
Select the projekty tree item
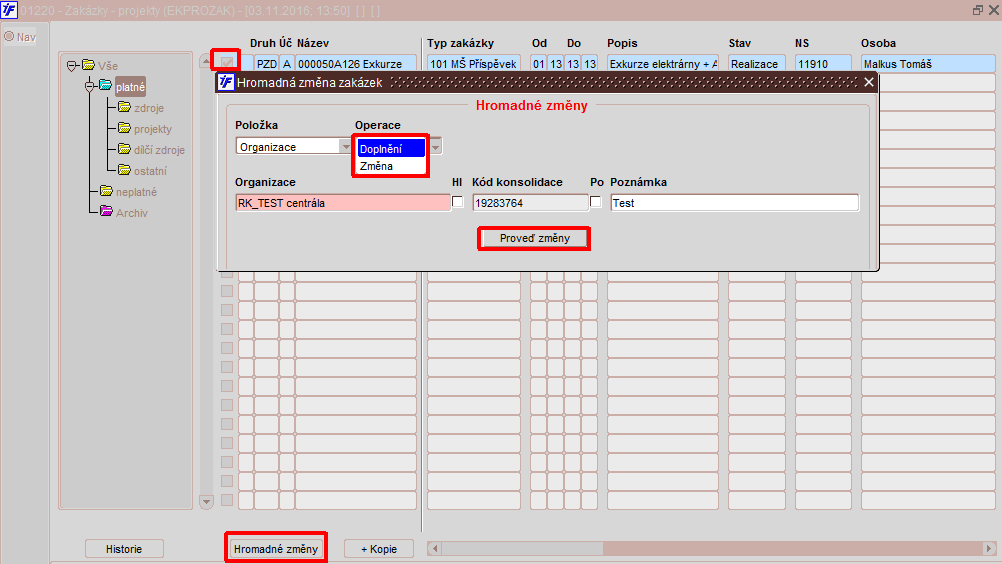click(153, 129)
